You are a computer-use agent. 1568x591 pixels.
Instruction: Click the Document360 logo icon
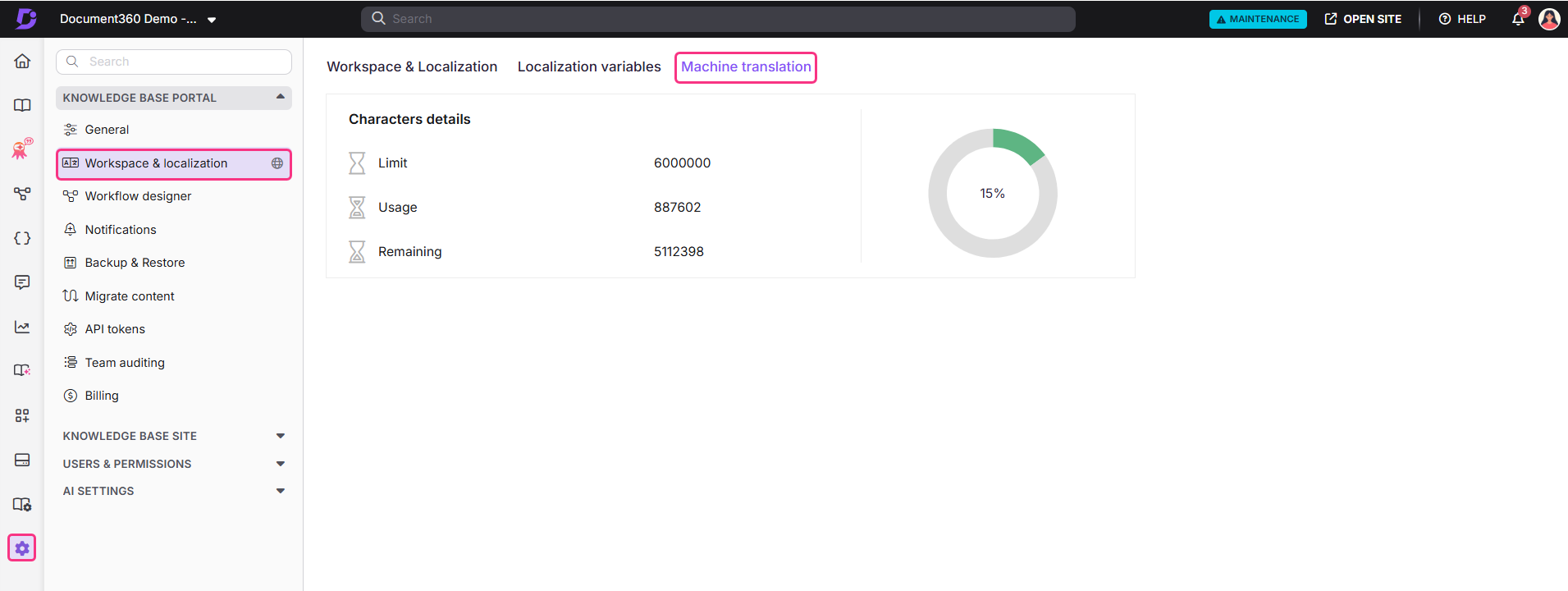(x=26, y=18)
